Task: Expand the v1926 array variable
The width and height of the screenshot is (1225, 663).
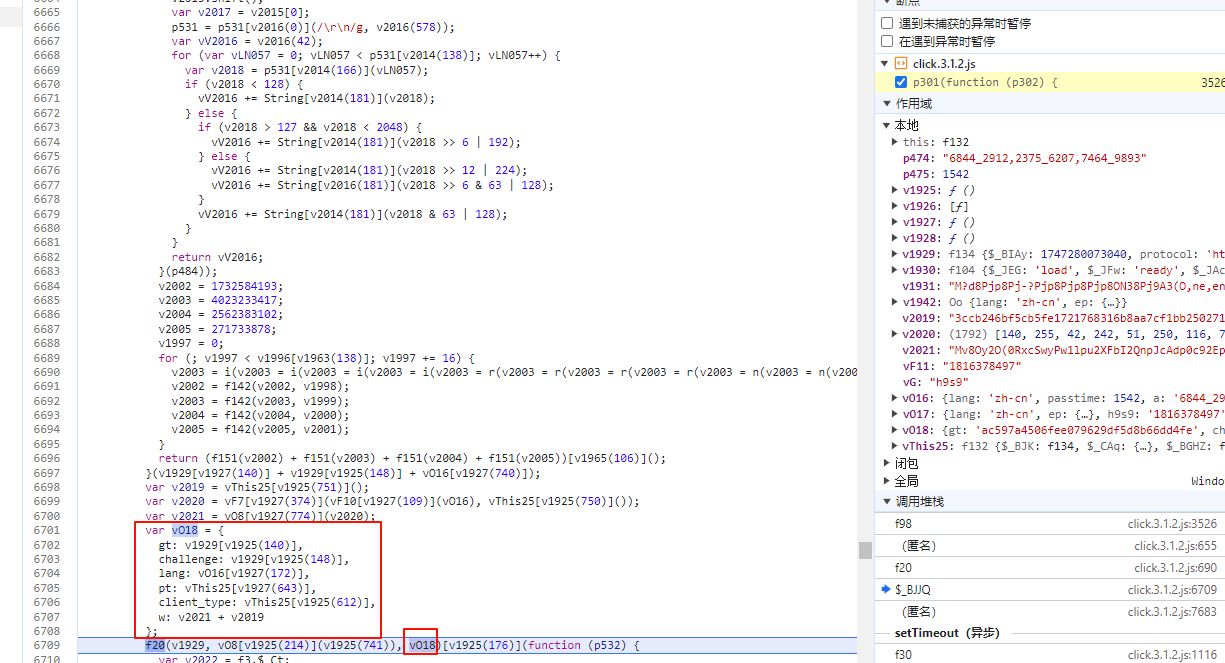Action: point(895,206)
